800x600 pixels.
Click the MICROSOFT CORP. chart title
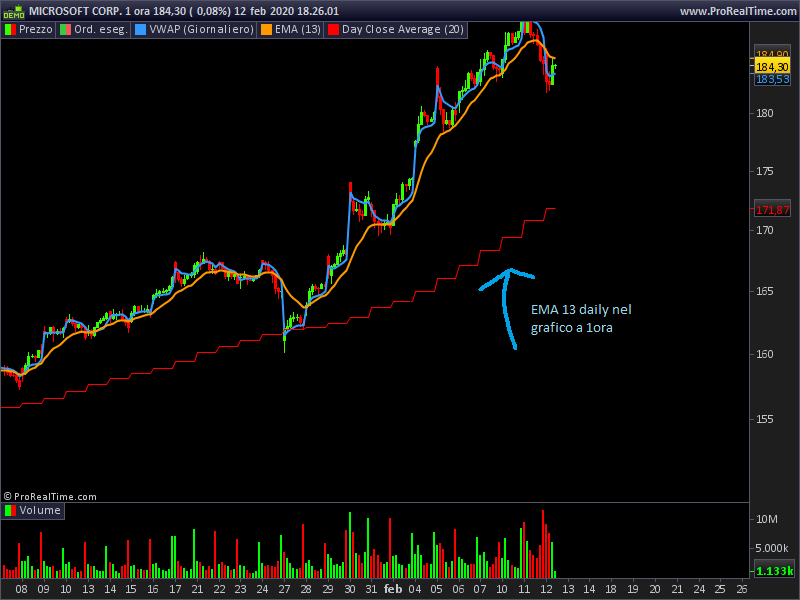point(184,11)
